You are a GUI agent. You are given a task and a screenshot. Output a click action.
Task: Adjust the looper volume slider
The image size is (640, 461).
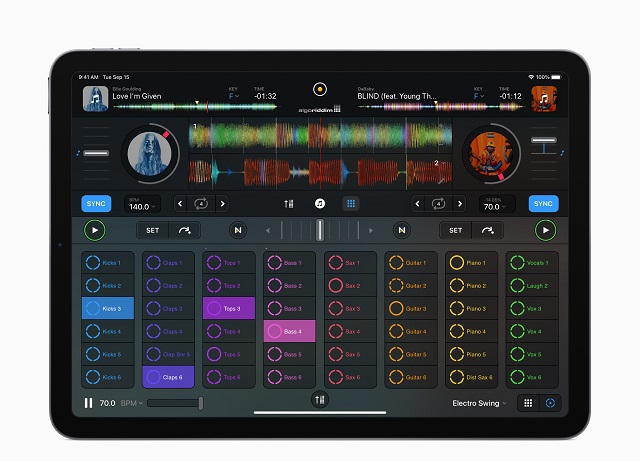[175, 403]
